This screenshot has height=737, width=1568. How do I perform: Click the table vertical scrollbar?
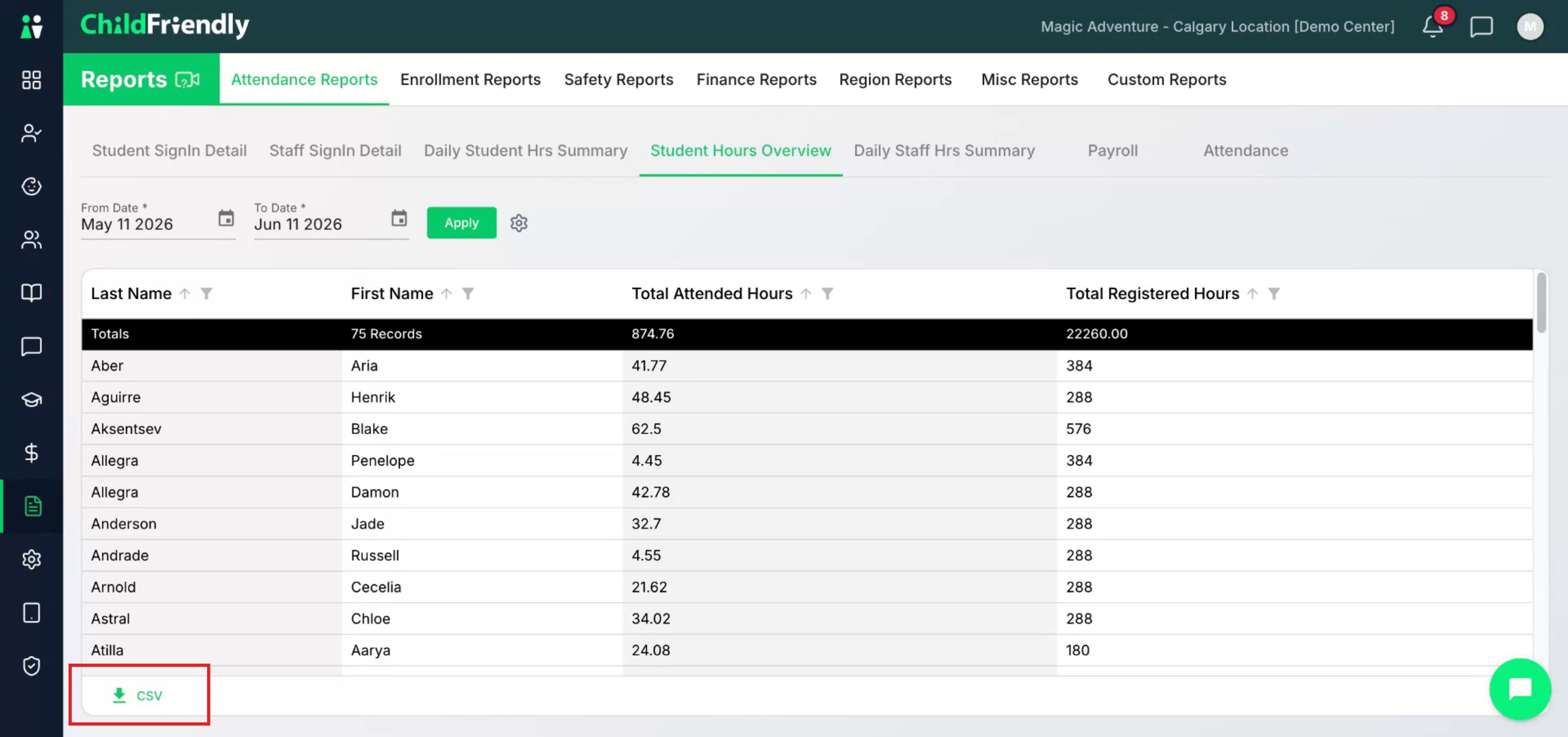point(1541,303)
